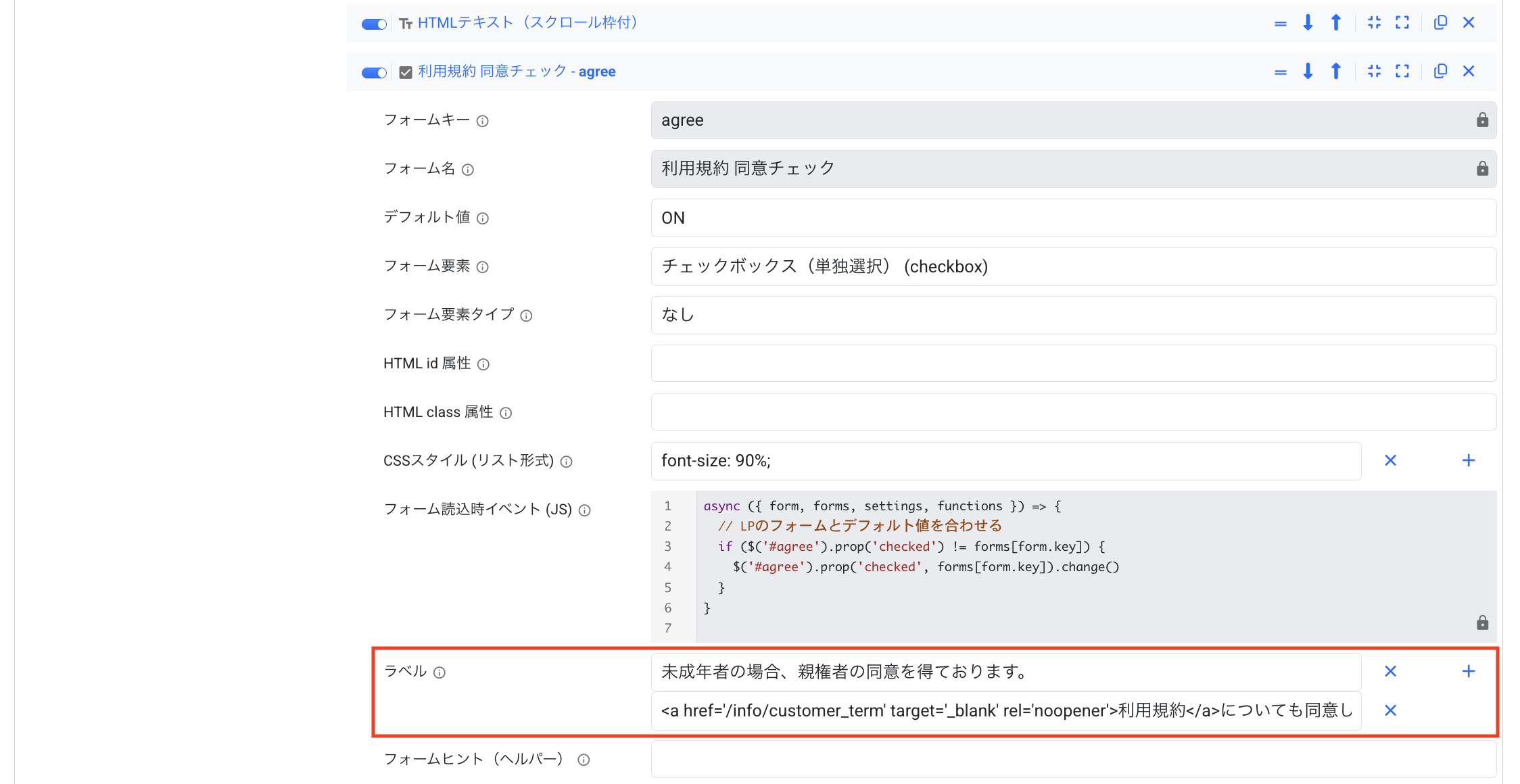Click the label field with customer_term link HTML
Viewport: 1520px width, 784px height.
pos(1006,710)
